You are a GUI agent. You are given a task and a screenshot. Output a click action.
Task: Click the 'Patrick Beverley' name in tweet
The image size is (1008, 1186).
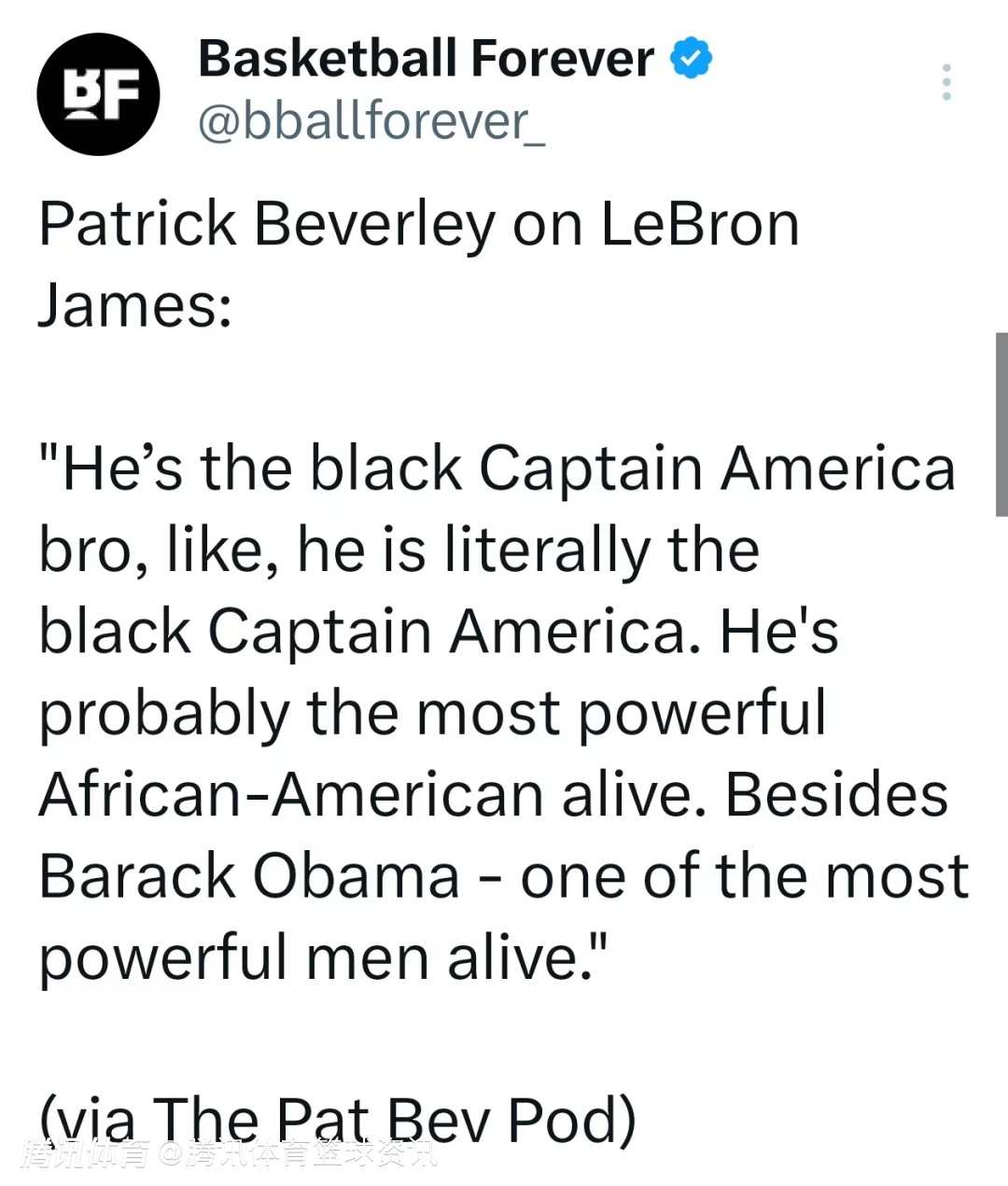coord(266,224)
